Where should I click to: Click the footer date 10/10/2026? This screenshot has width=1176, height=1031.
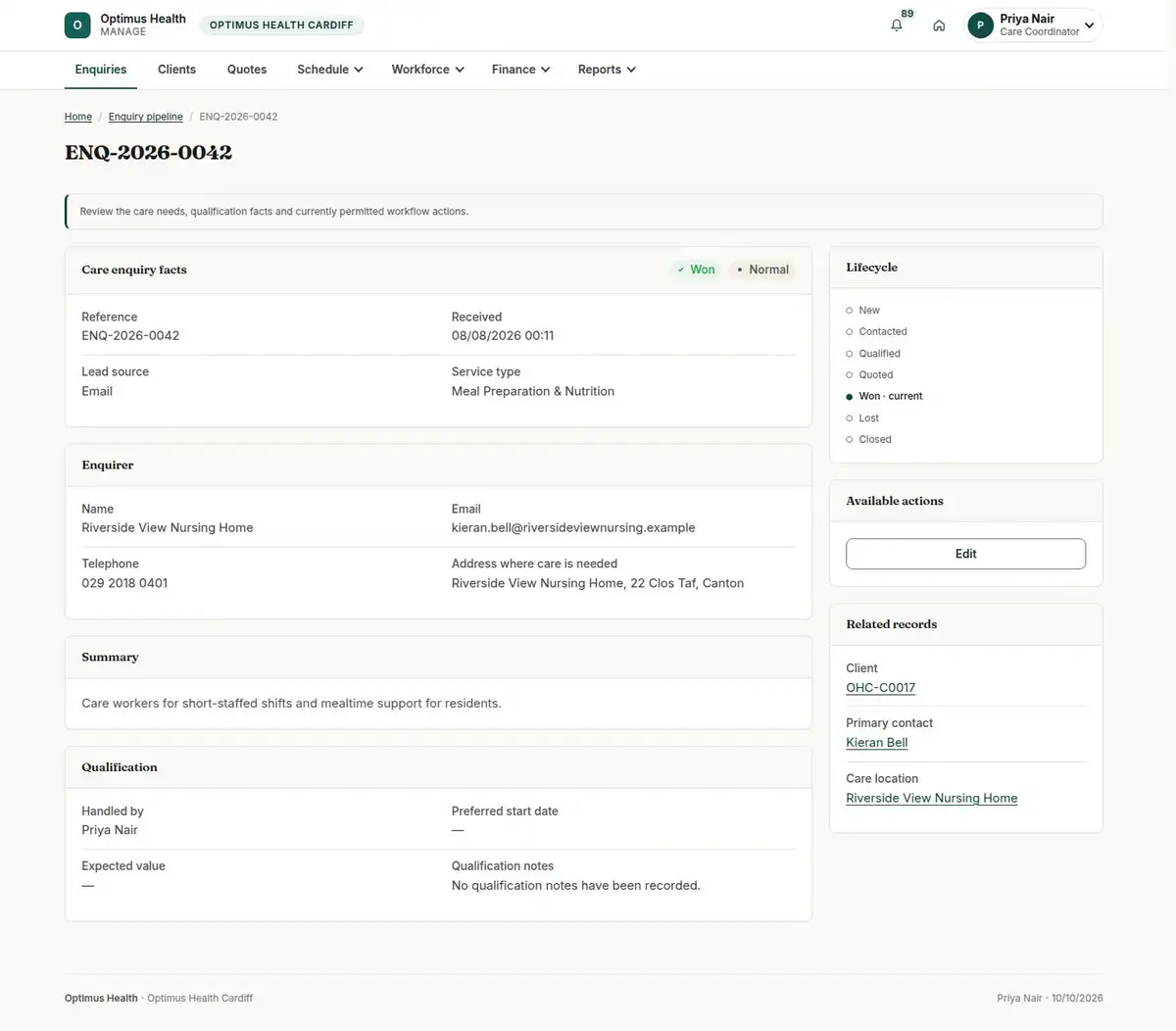[x=1077, y=999]
